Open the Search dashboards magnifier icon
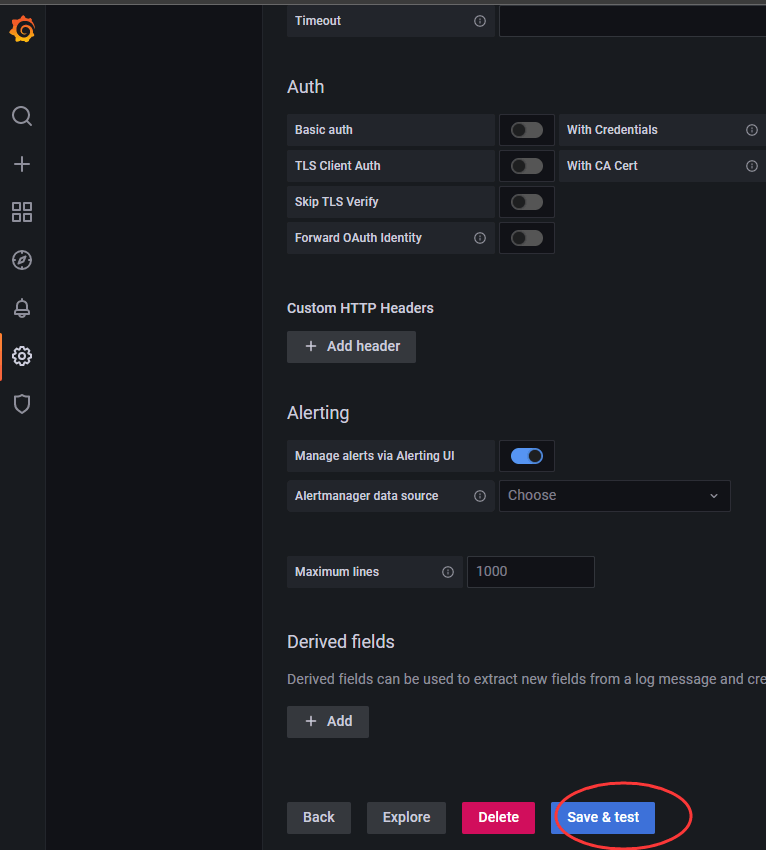The image size is (766, 850). tap(22, 116)
